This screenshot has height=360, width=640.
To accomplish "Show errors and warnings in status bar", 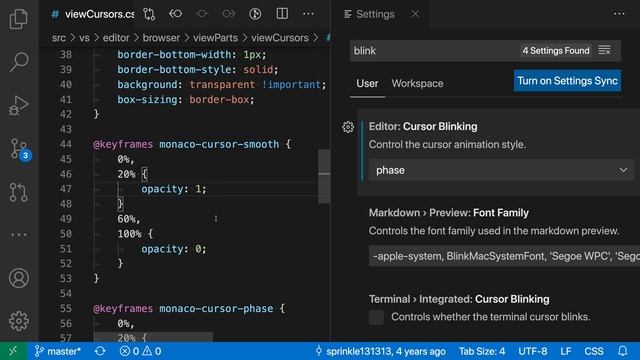I will point(140,351).
